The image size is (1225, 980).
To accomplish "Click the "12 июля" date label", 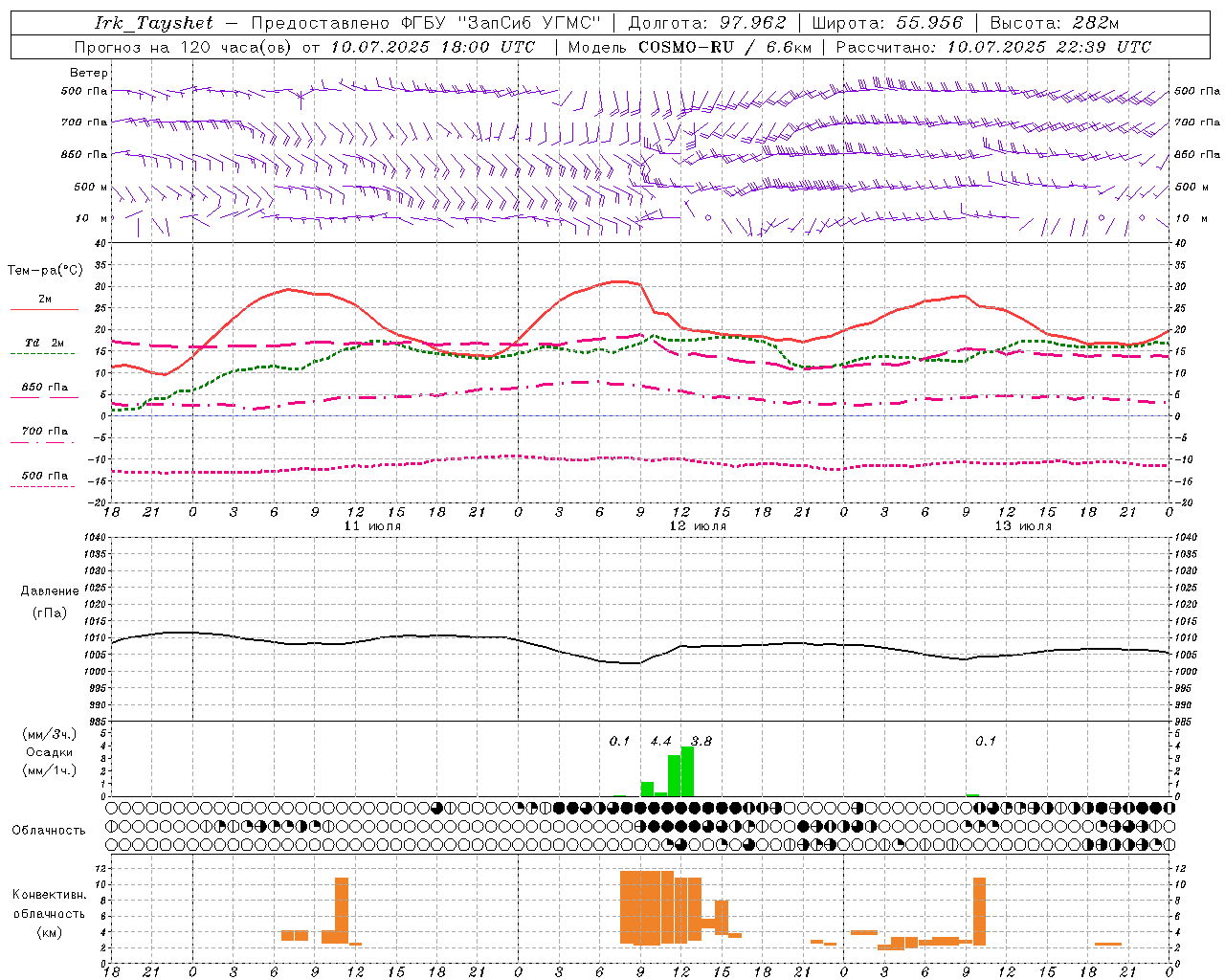I will click(698, 526).
